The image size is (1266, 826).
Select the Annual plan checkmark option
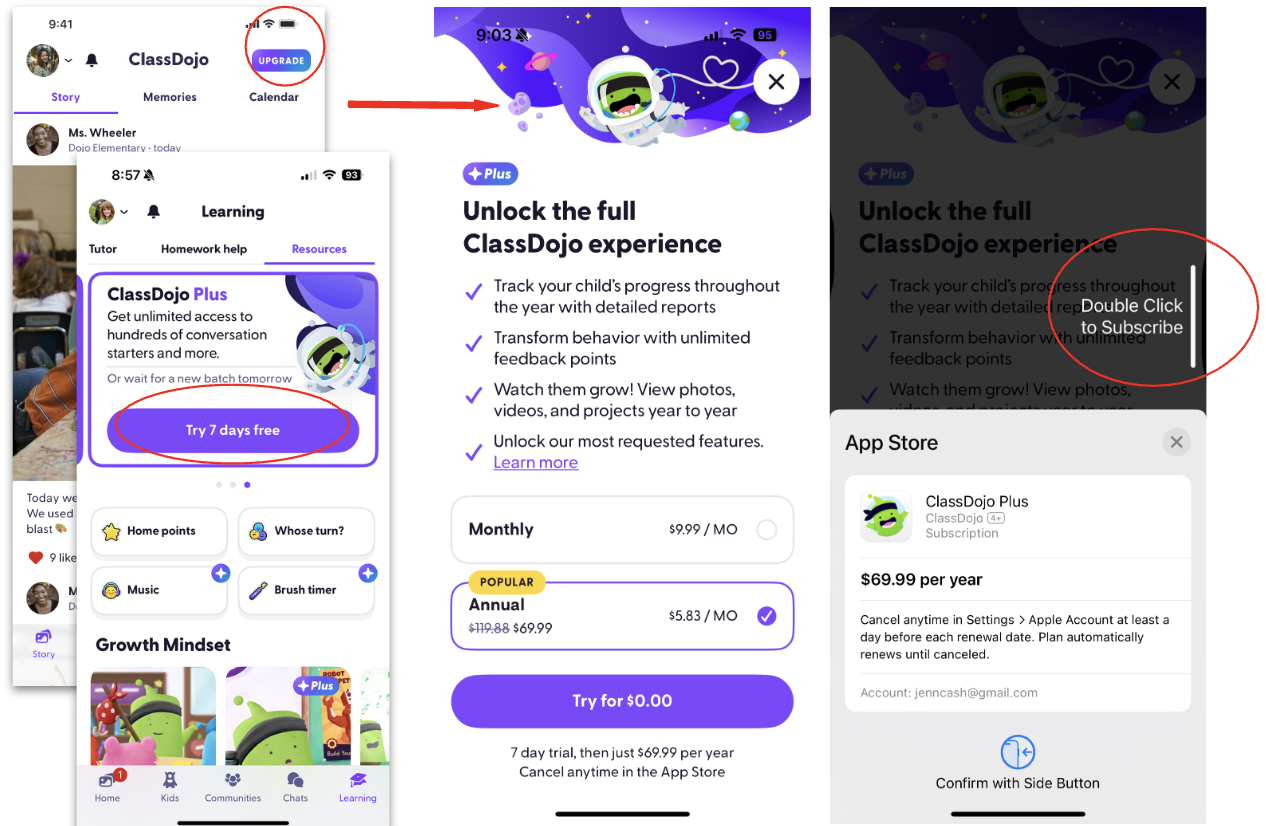coord(766,616)
